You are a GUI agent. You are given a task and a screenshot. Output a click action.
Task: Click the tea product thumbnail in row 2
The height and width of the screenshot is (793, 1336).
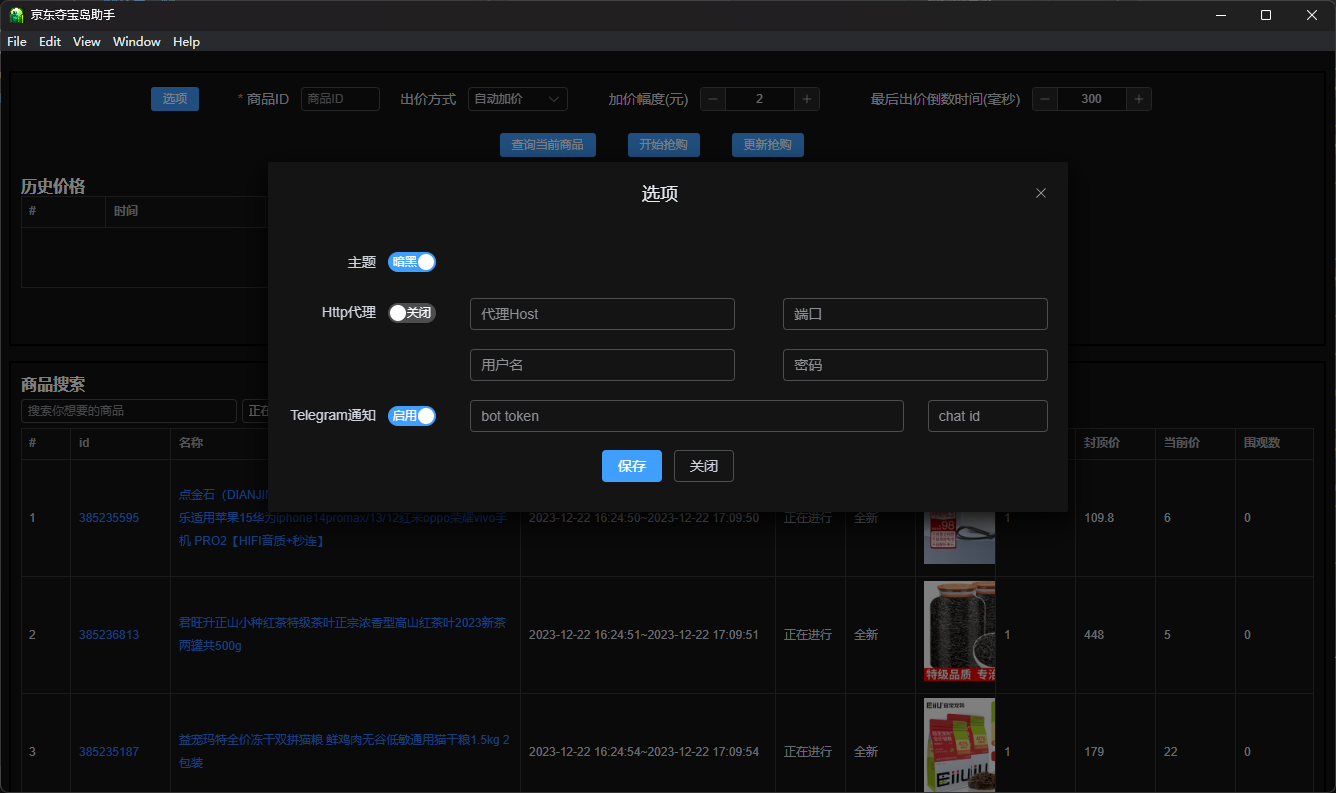959,632
